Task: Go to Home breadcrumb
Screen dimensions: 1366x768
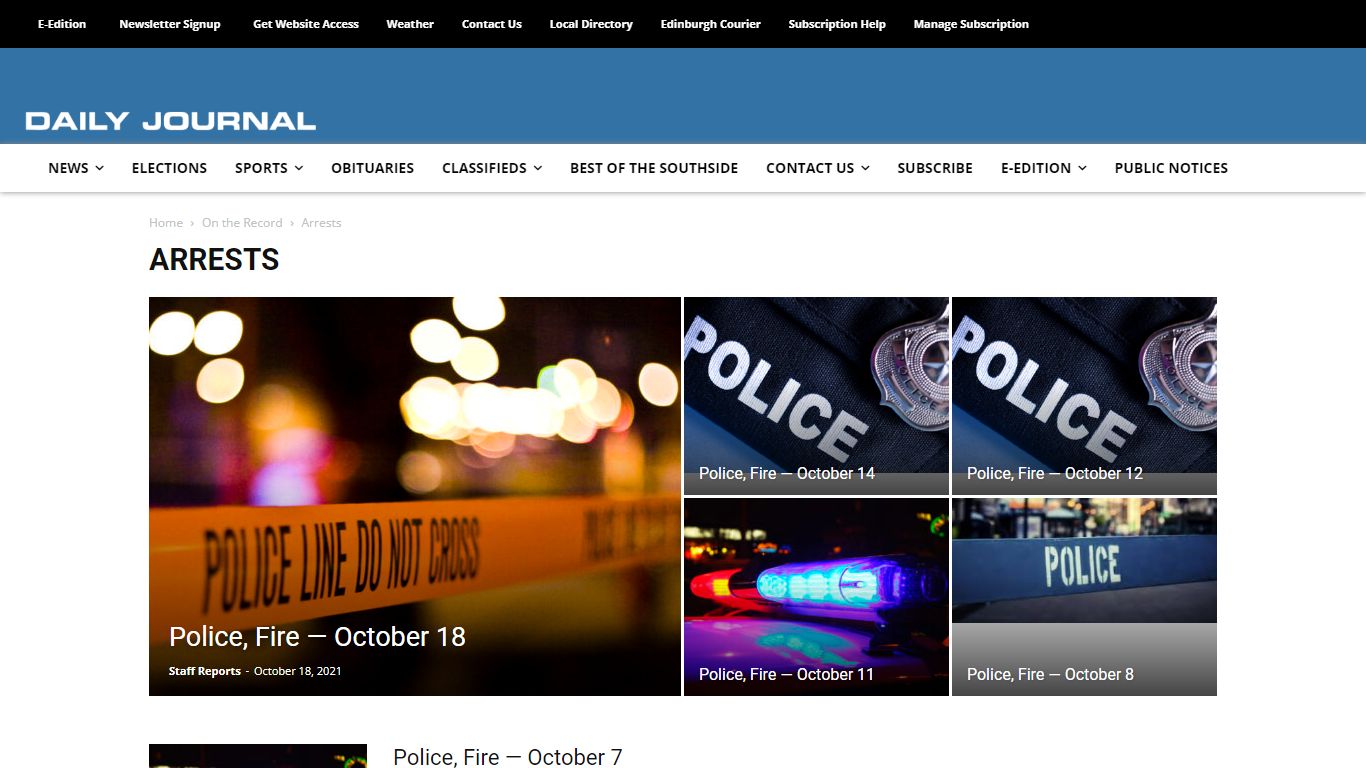Action: point(166,223)
